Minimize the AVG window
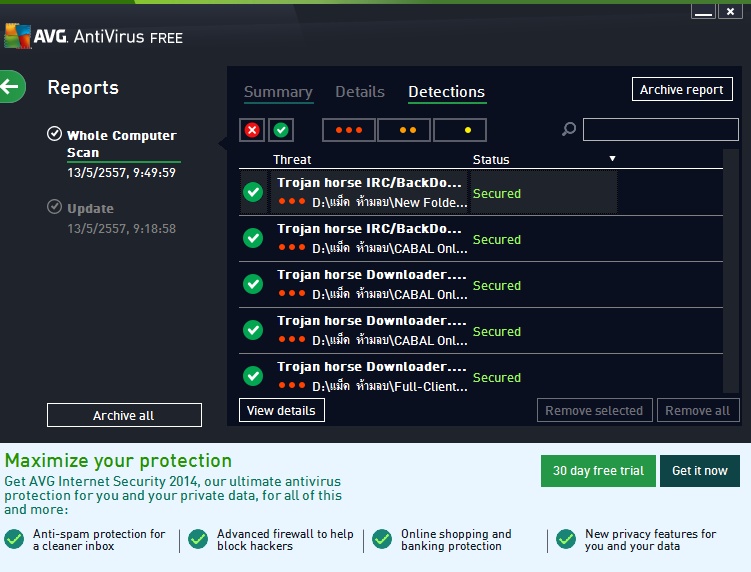 click(703, 11)
